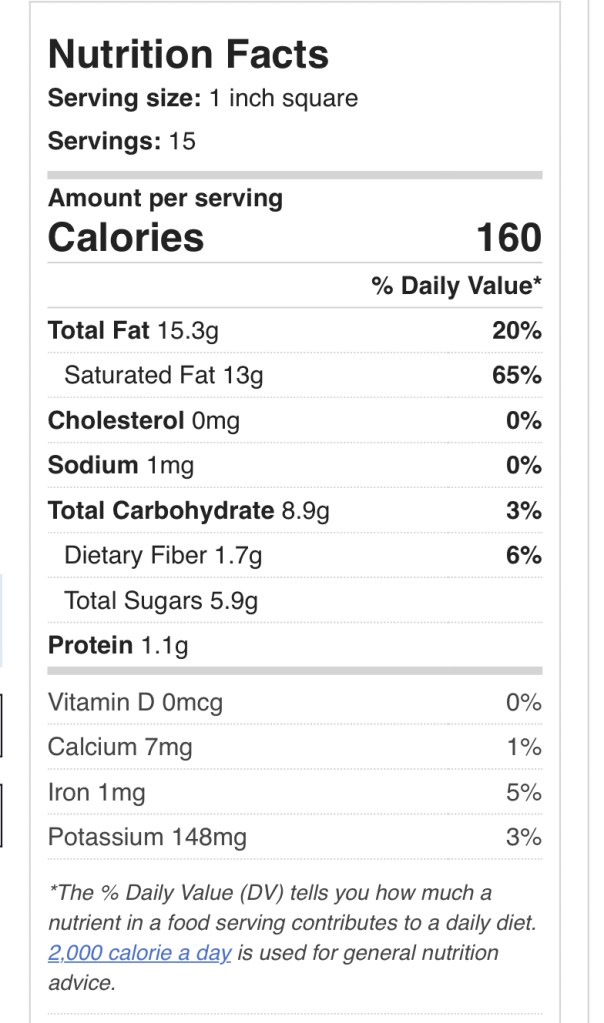Select the Serving size text
This screenshot has height=1023, width=604.
pyautogui.click(x=203, y=99)
